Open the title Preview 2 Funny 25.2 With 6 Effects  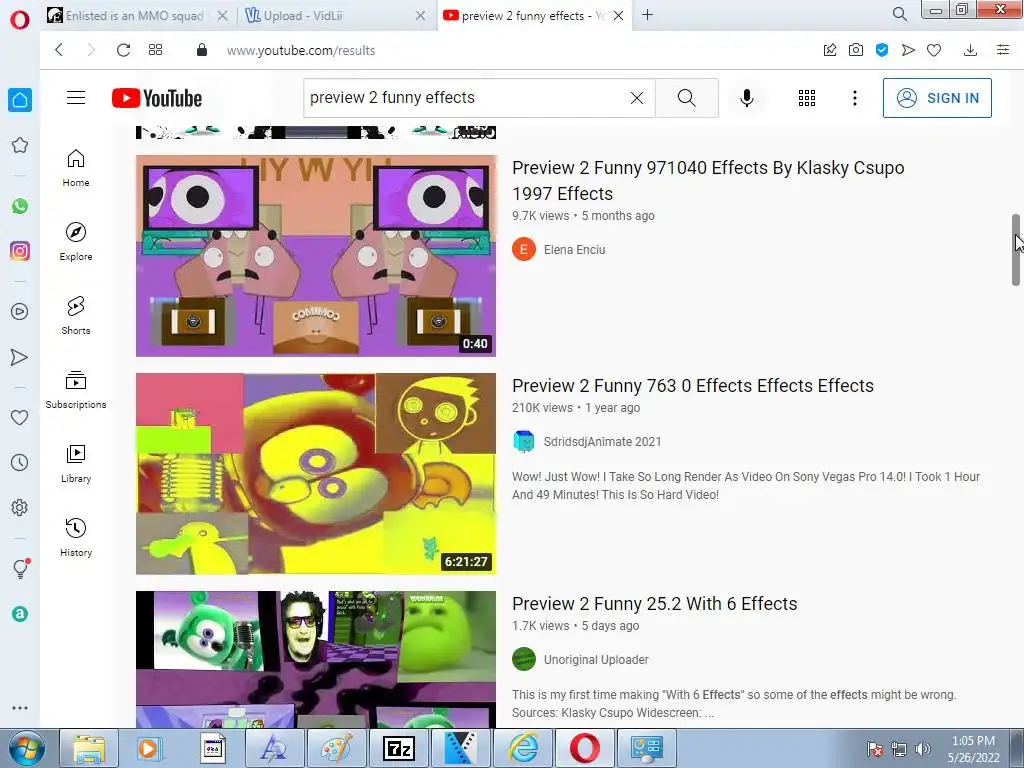tap(654, 603)
